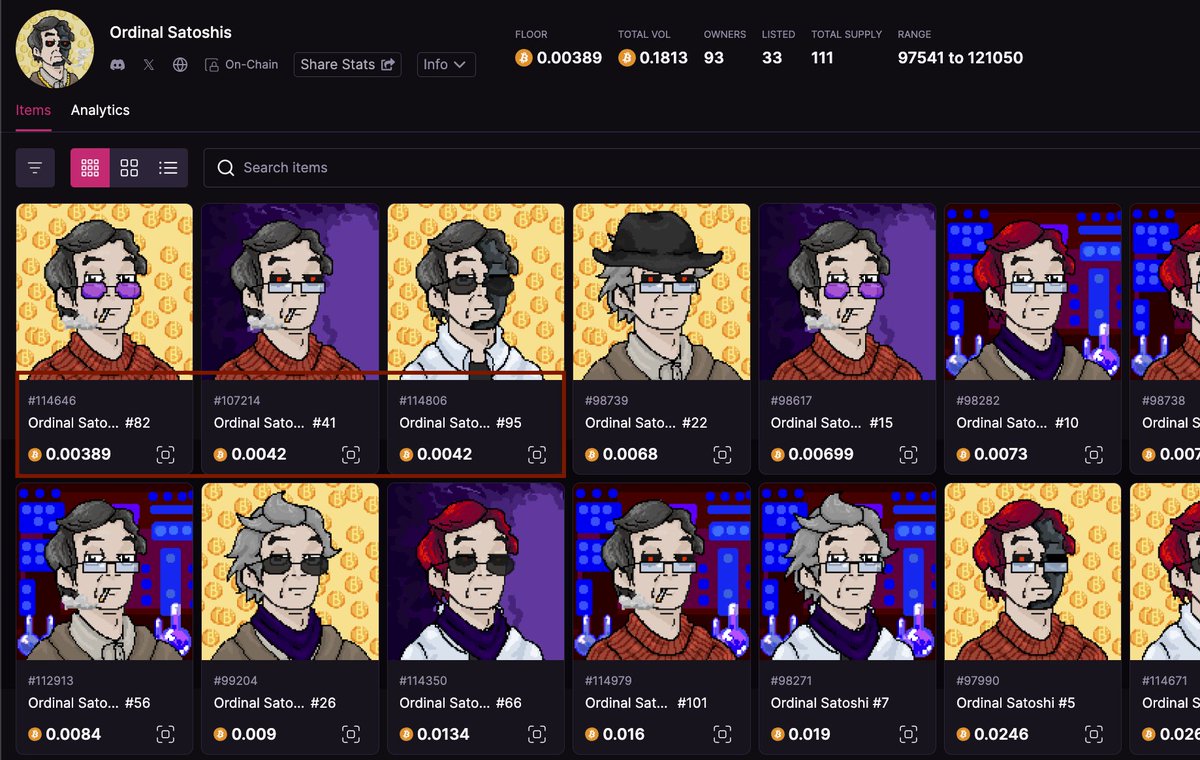Click the 0.0073 price on item #10

pyautogui.click(x=1001, y=455)
